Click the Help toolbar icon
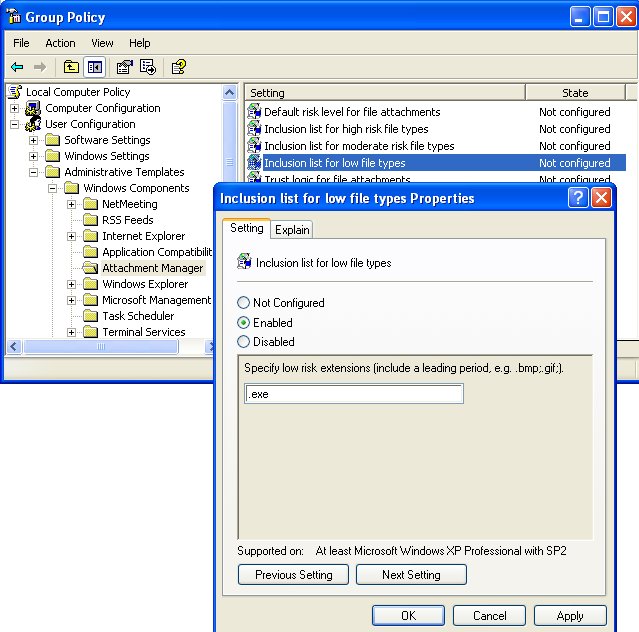 coord(178,67)
